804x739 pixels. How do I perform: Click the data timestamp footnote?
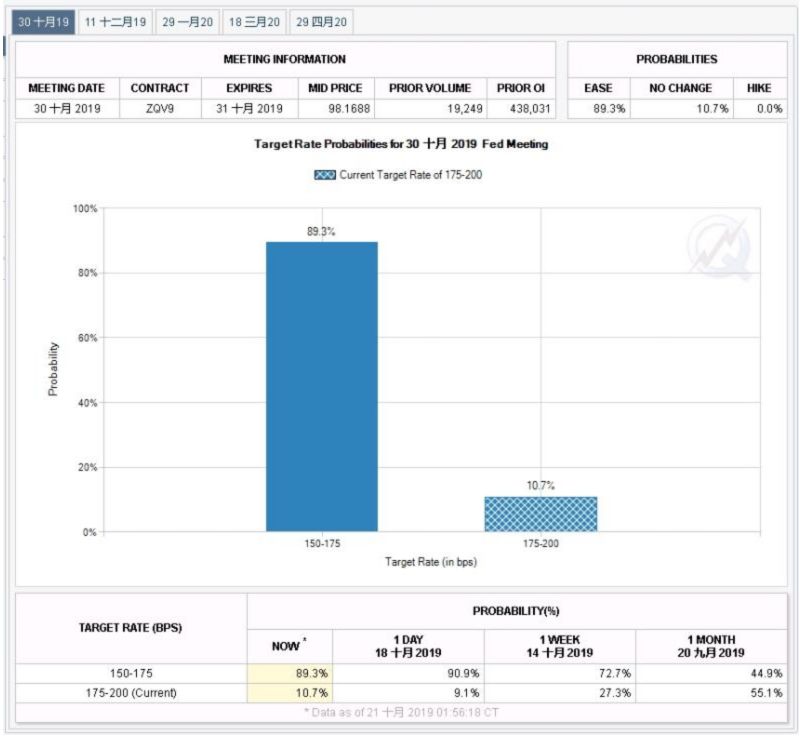point(401,713)
